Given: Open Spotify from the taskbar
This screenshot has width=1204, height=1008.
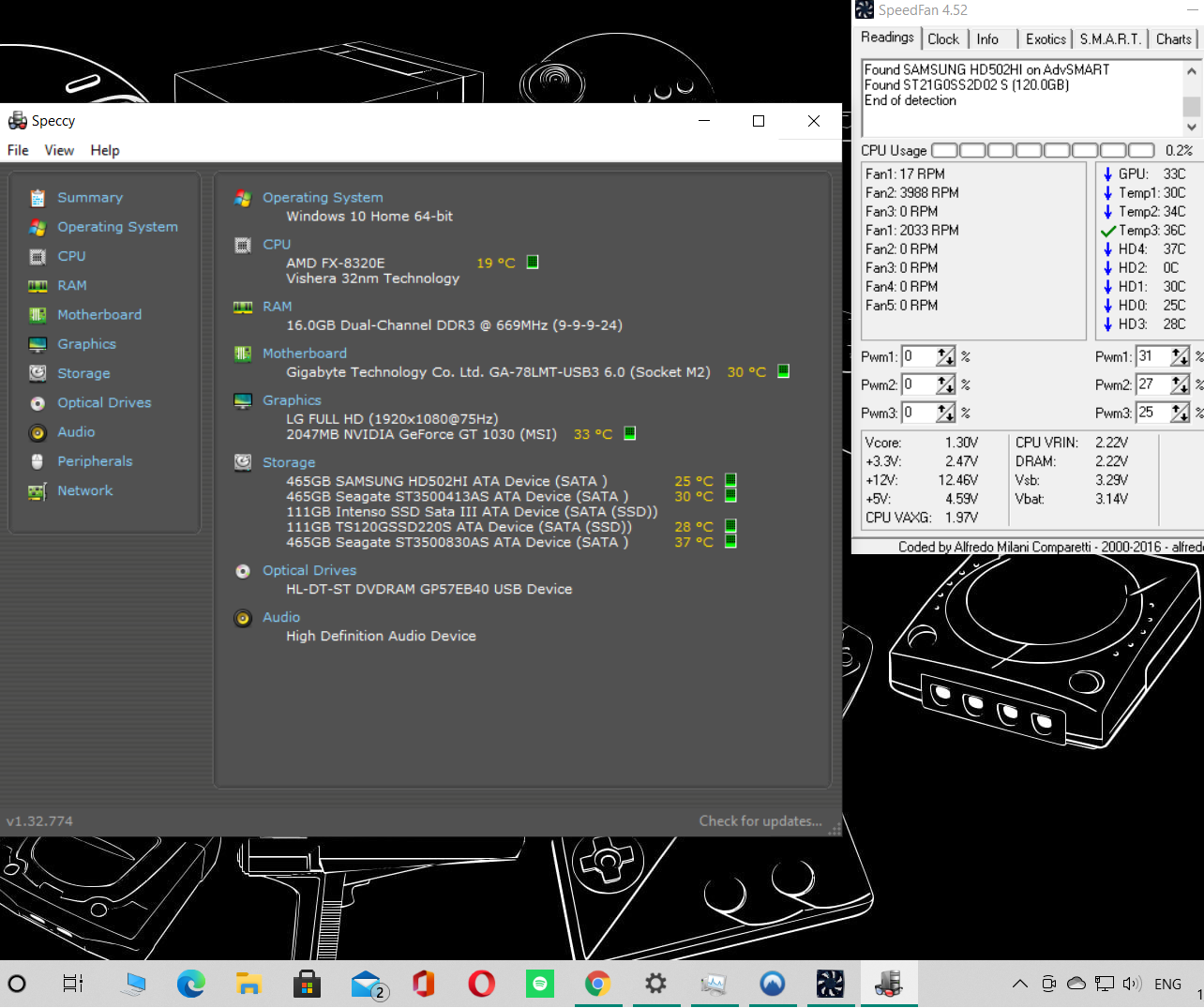Looking at the screenshot, I should [540, 984].
